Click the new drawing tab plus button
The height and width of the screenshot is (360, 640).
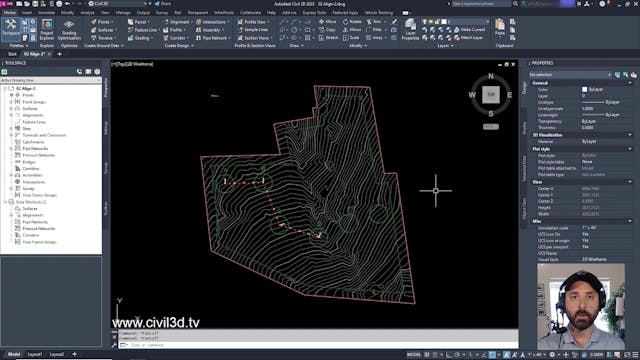(60, 54)
